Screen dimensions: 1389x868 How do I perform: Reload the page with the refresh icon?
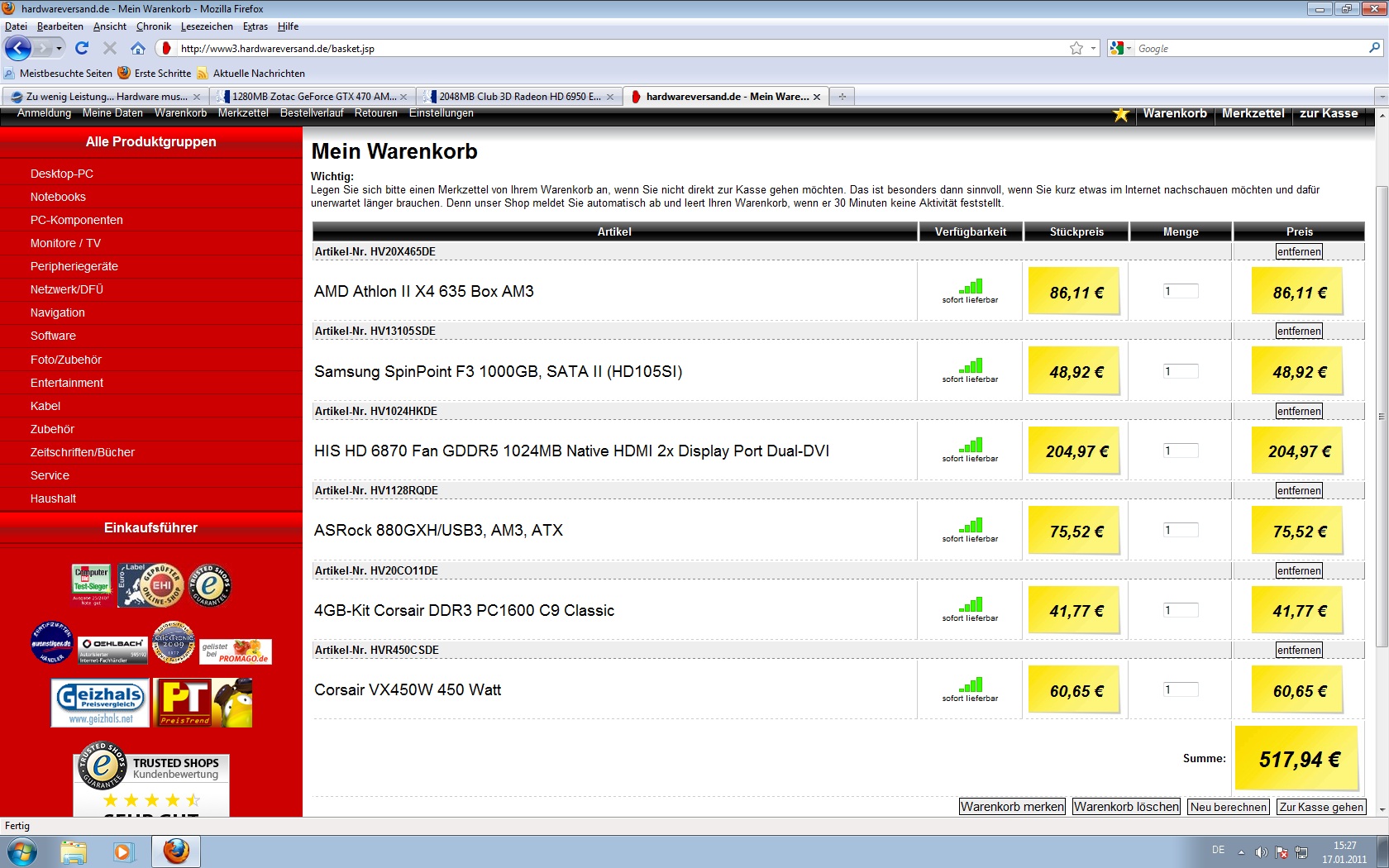82,48
